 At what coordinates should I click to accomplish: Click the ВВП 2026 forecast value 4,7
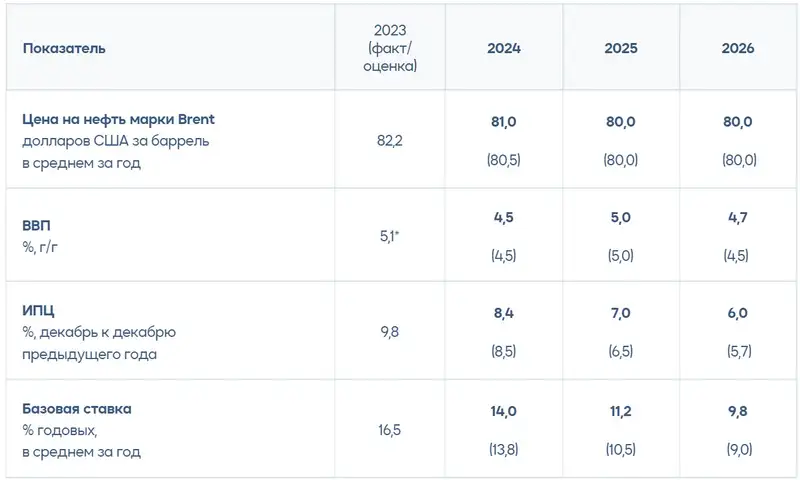[738, 217]
